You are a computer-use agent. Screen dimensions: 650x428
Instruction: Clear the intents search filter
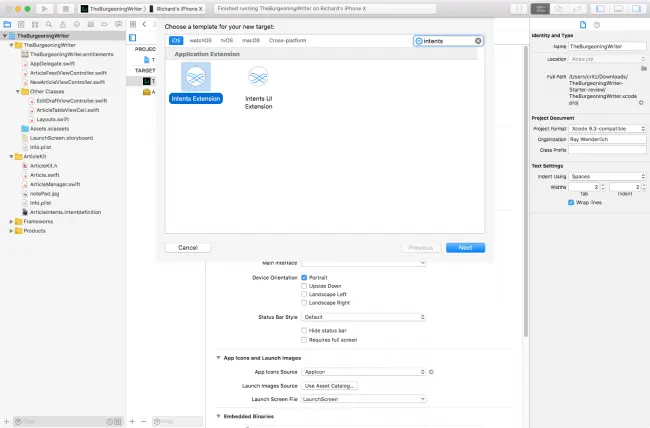point(478,41)
